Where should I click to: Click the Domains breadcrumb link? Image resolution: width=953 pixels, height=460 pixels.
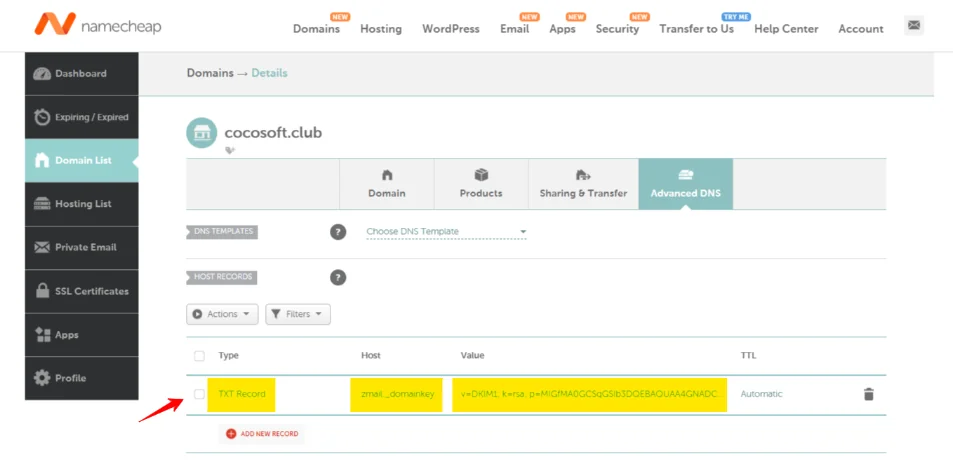click(x=210, y=73)
